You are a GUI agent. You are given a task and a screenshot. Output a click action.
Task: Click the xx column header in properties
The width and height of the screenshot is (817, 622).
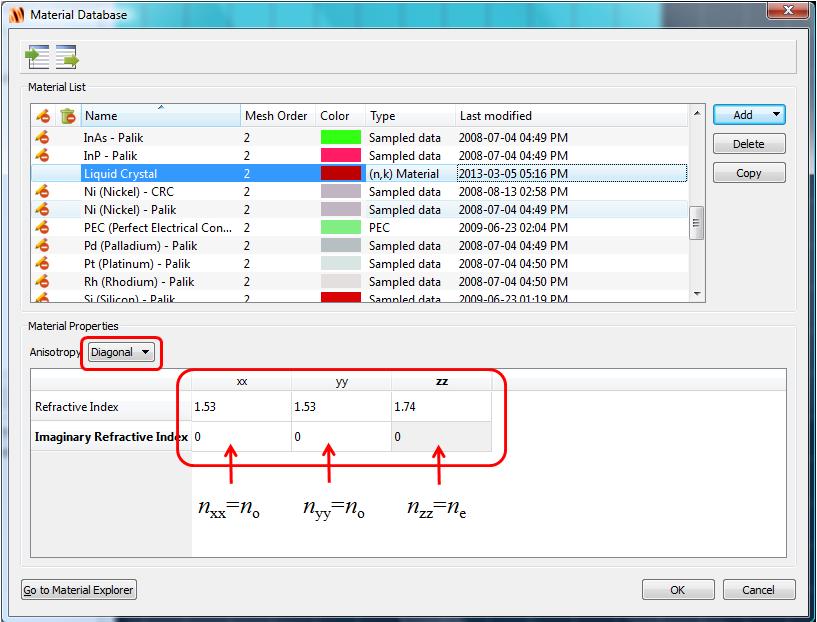click(x=241, y=381)
